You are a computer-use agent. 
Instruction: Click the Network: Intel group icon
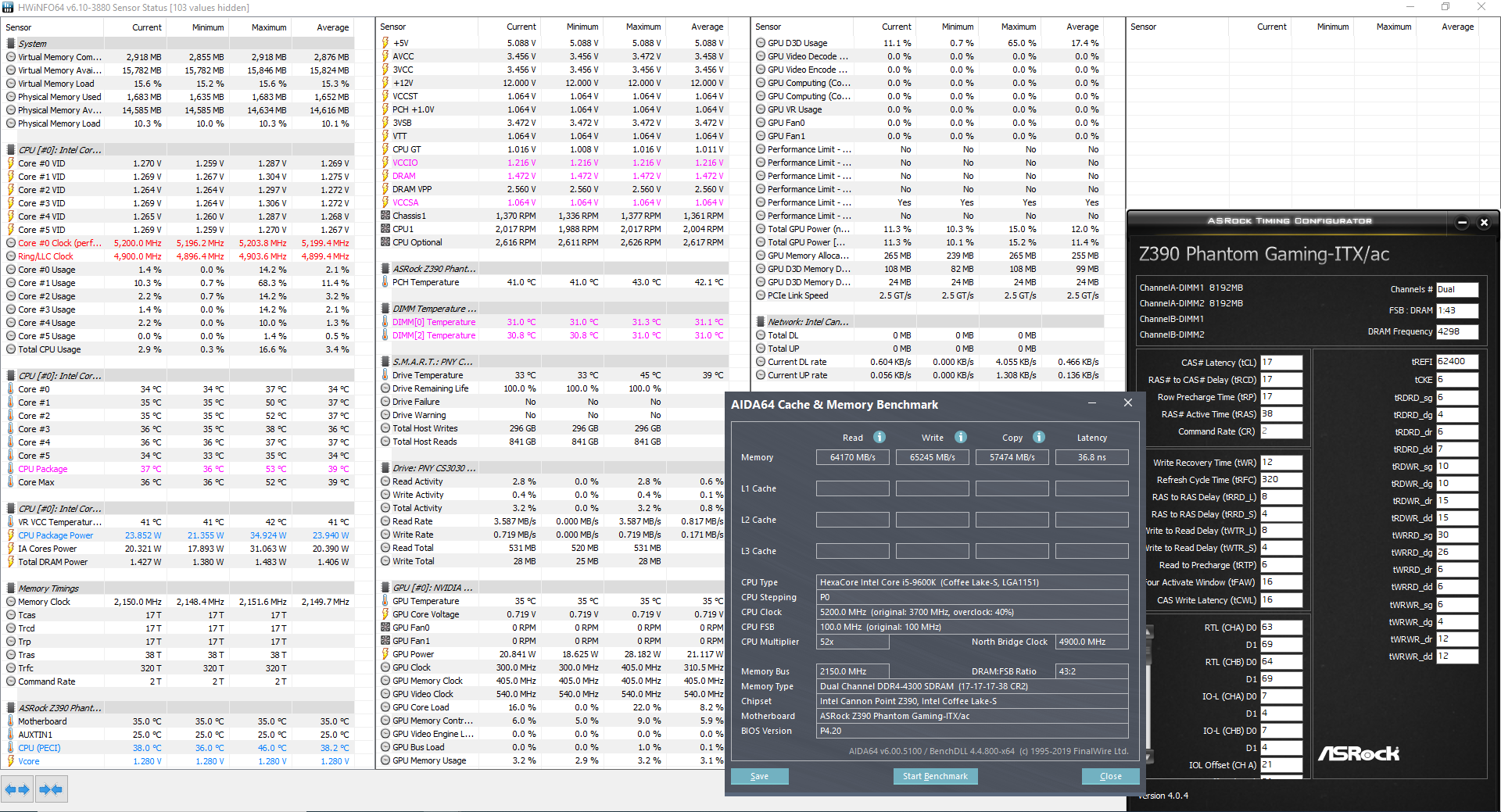[761, 322]
